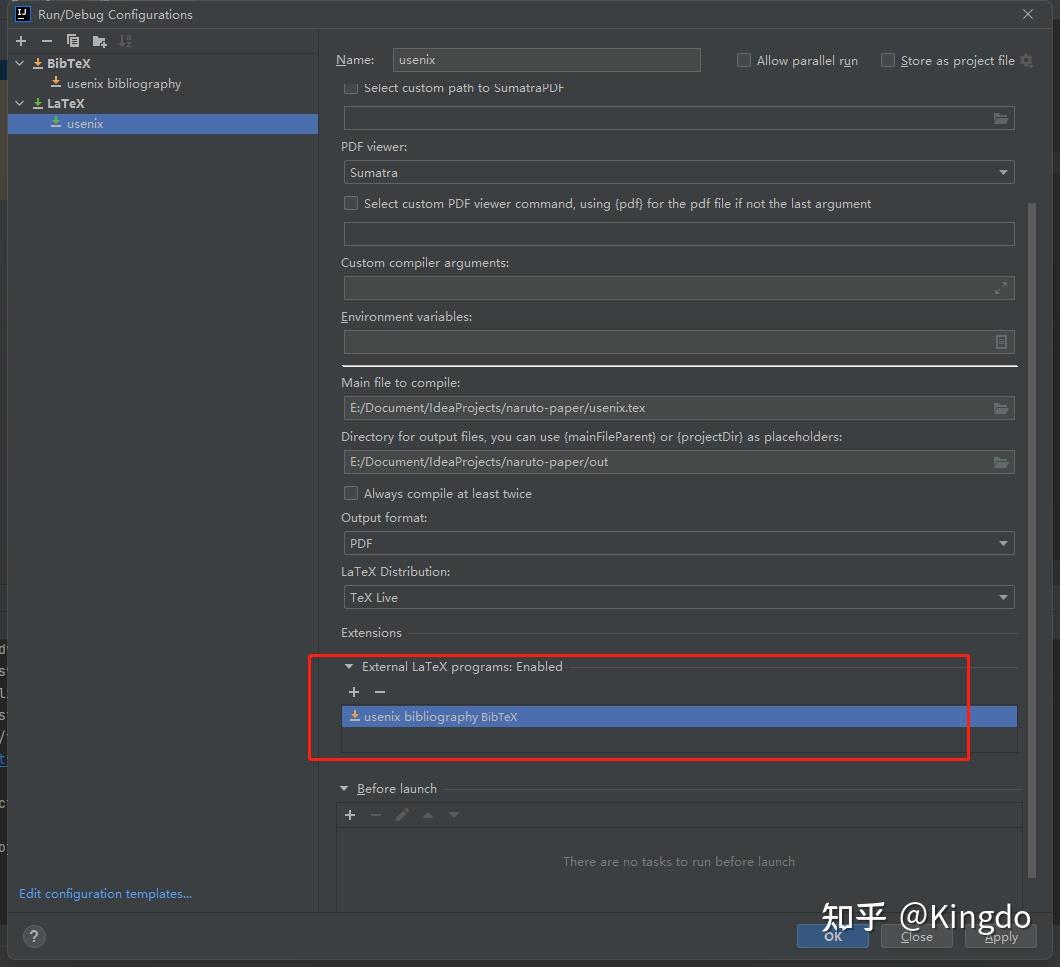Open the LaTeX Distribution dropdown

pos(1002,597)
